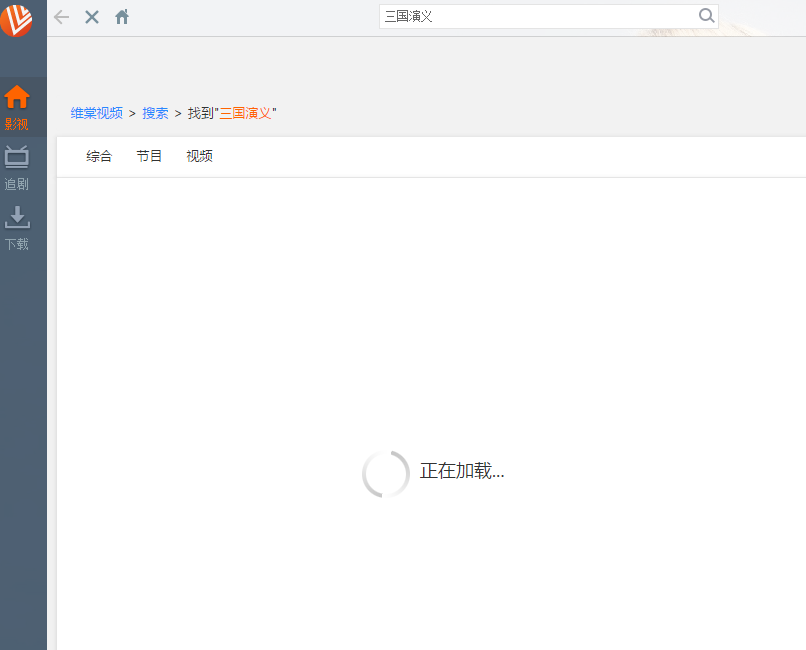Follow the 搜索 breadcrumb link
This screenshot has height=650, width=806.
coord(155,113)
